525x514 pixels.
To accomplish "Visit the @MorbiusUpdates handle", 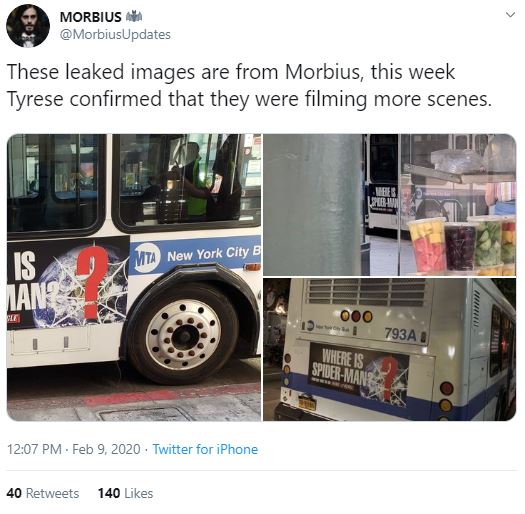I will click(x=115, y=34).
